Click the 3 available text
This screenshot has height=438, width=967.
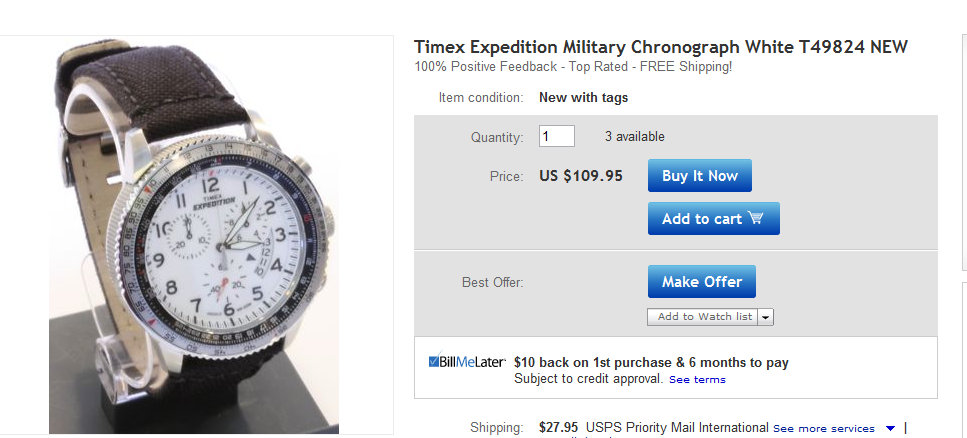(x=634, y=137)
